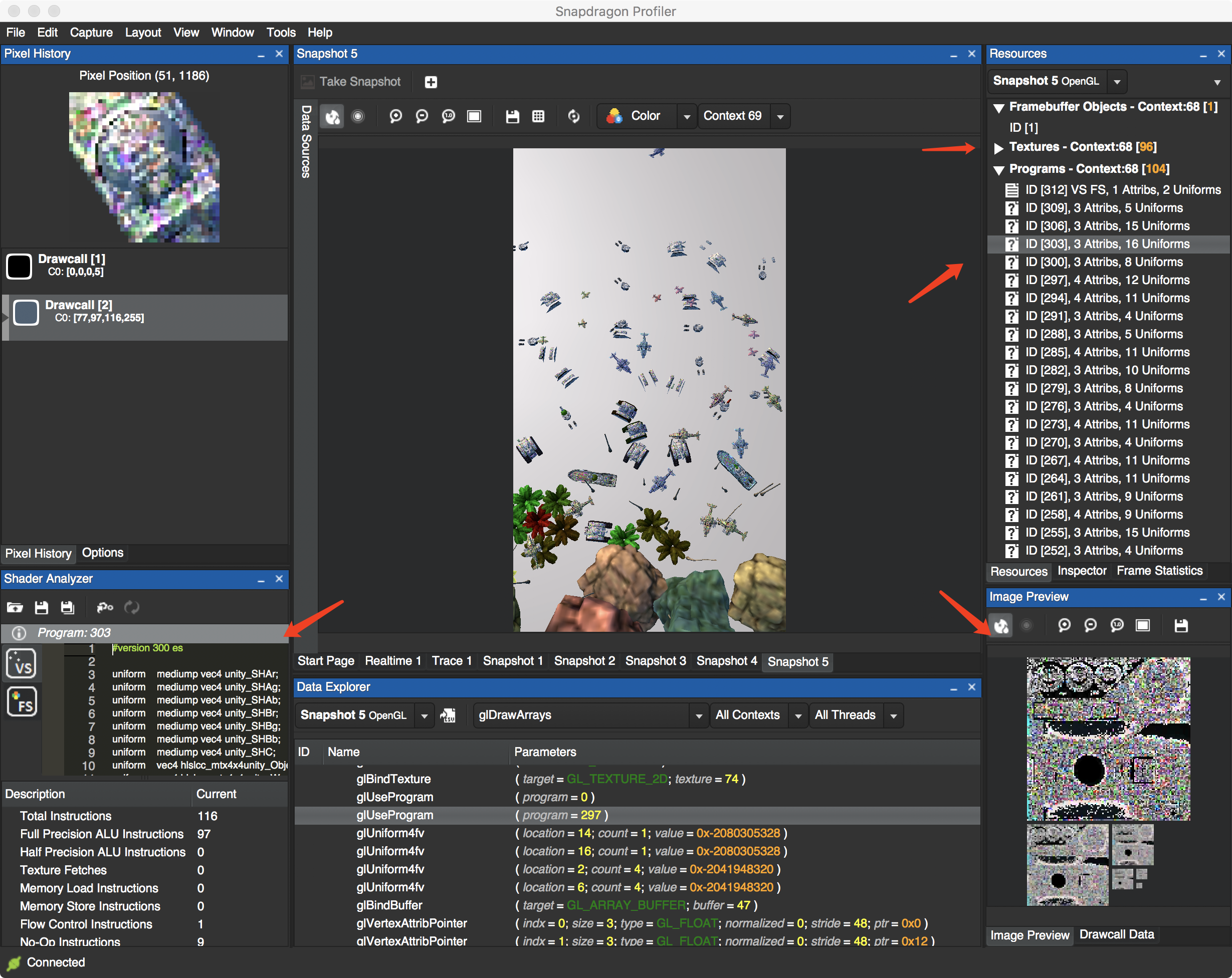Select the VS vertex shader stage
The height and width of the screenshot is (978, 1232).
pos(21,663)
